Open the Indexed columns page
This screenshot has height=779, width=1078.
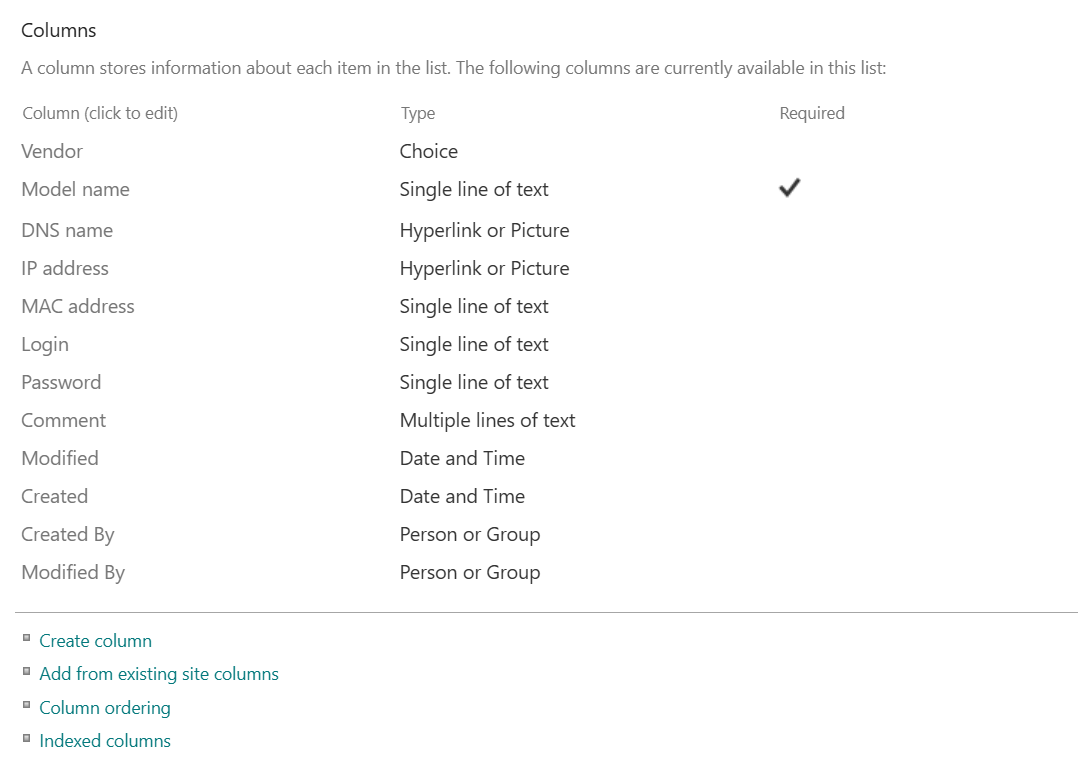[105, 741]
